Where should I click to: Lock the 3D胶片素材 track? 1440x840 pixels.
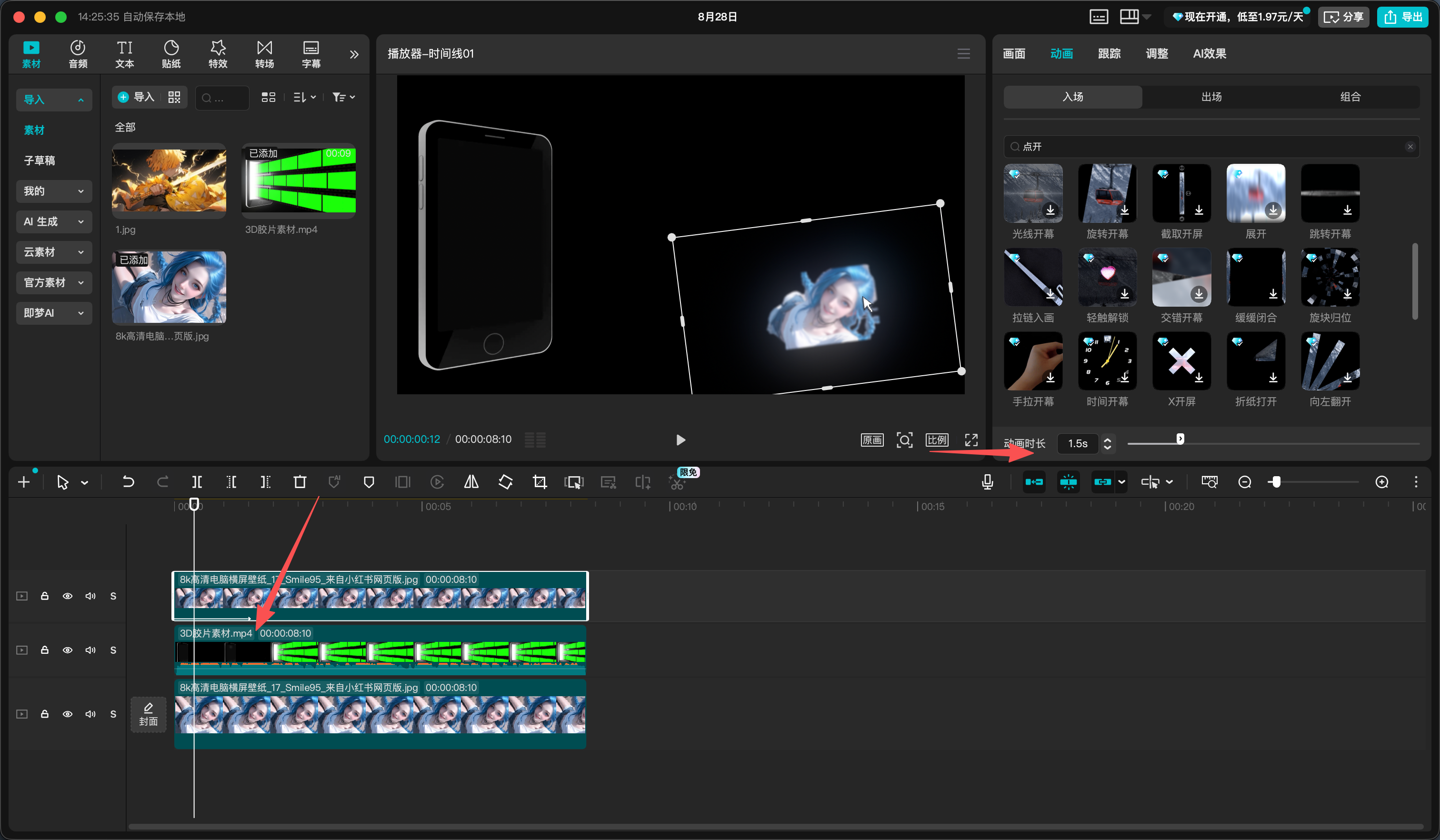click(x=45, y=650)
